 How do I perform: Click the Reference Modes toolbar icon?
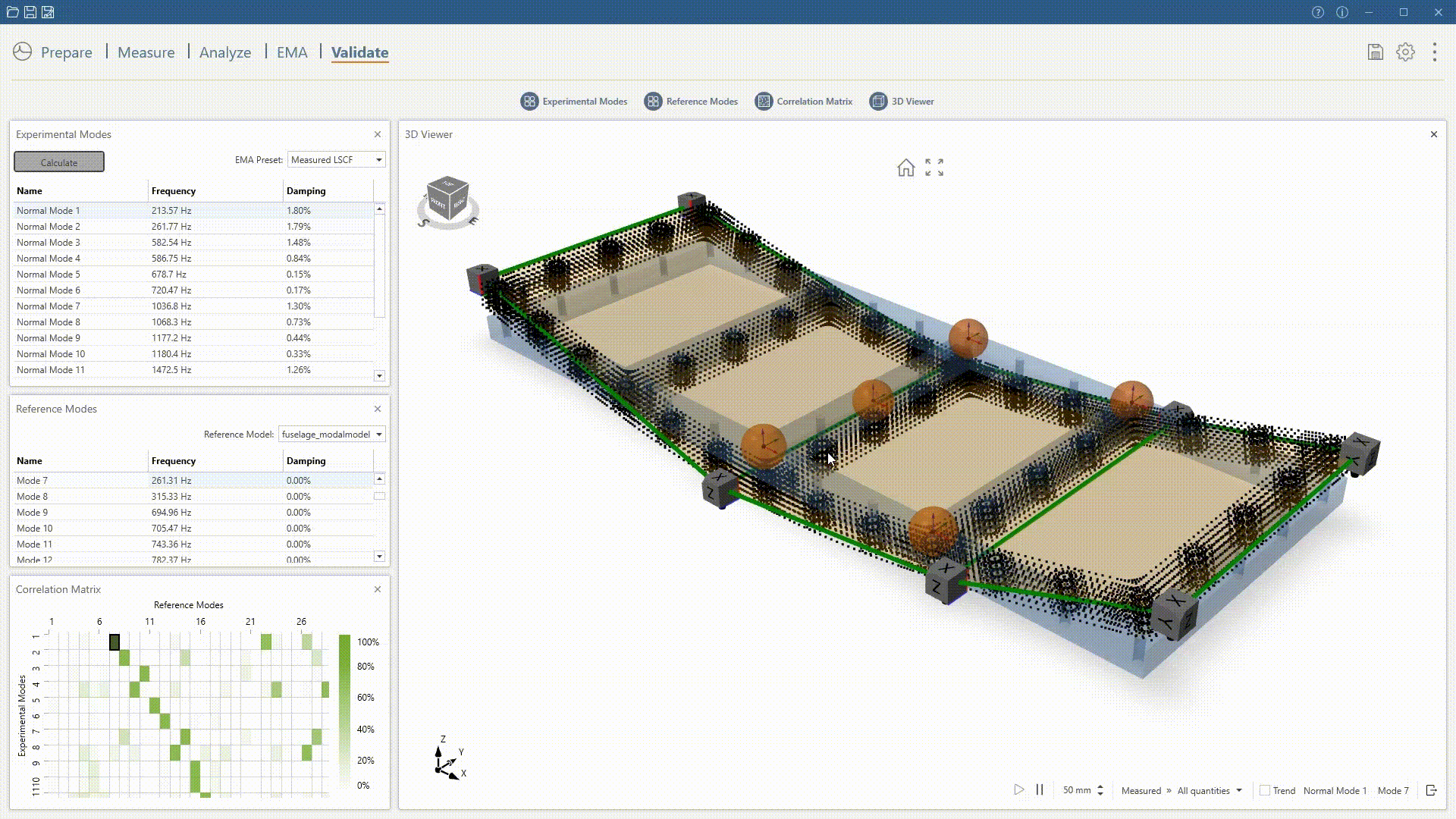coord(653,101)
